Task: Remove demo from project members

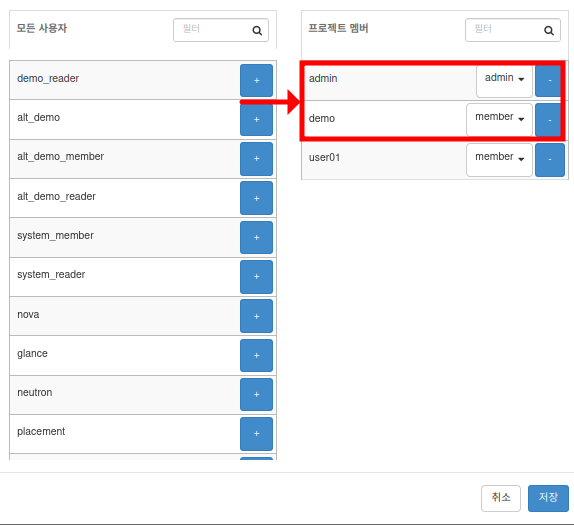Action: (x=549, y=120)
